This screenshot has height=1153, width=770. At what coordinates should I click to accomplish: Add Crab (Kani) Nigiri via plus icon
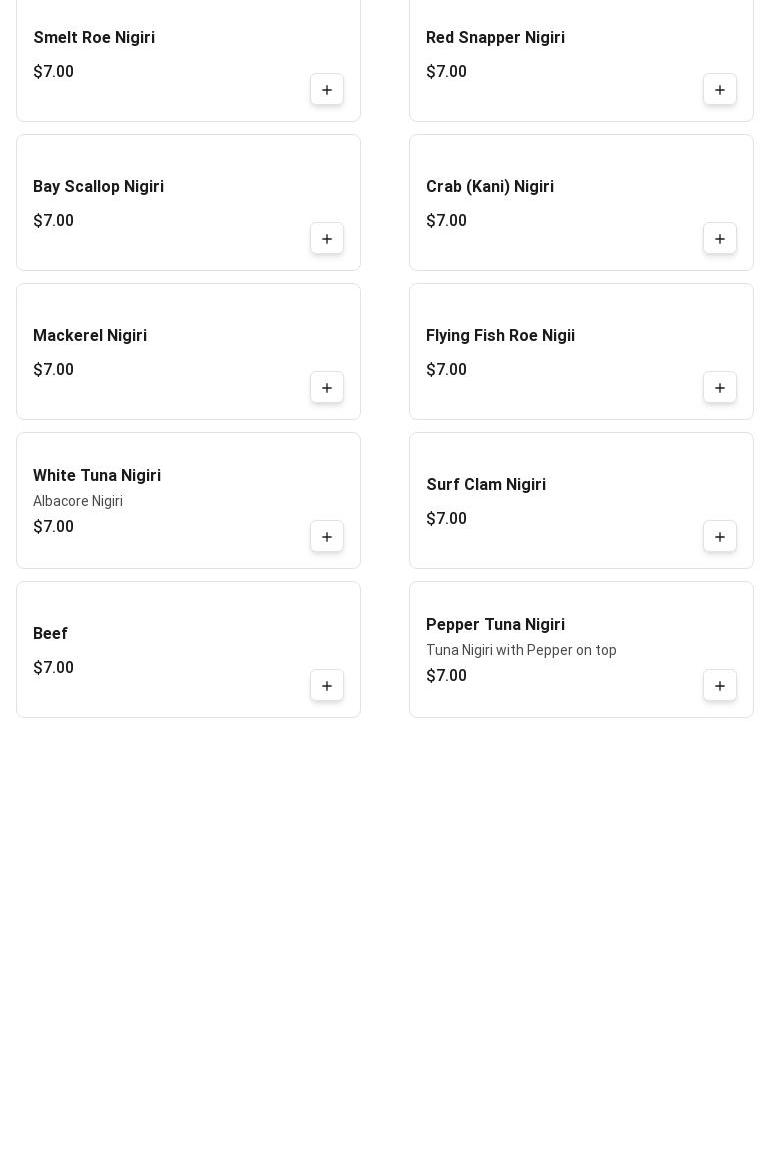pyautogui.click(x=720, y=239)
